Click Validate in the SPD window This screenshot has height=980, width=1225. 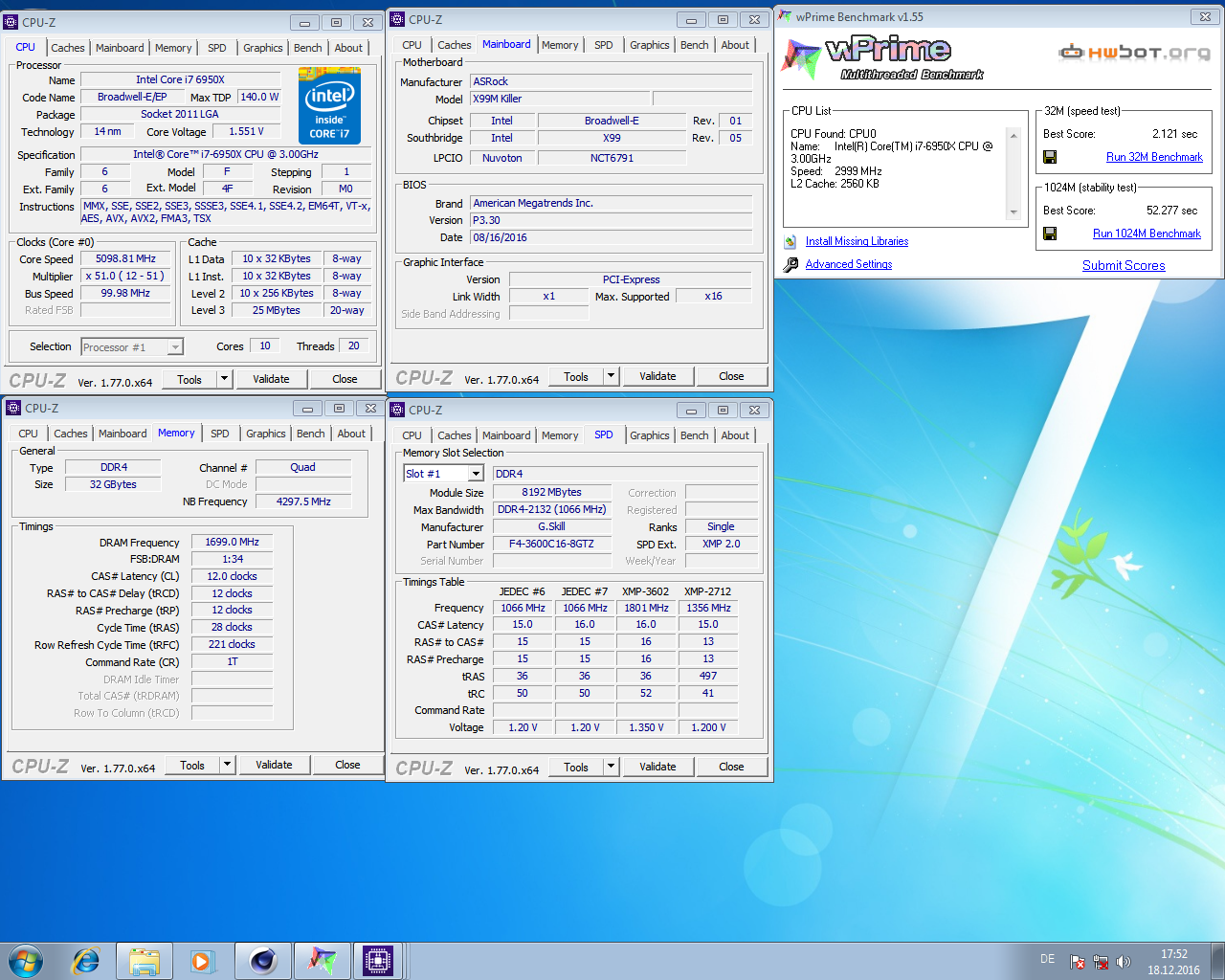[657, 767]
